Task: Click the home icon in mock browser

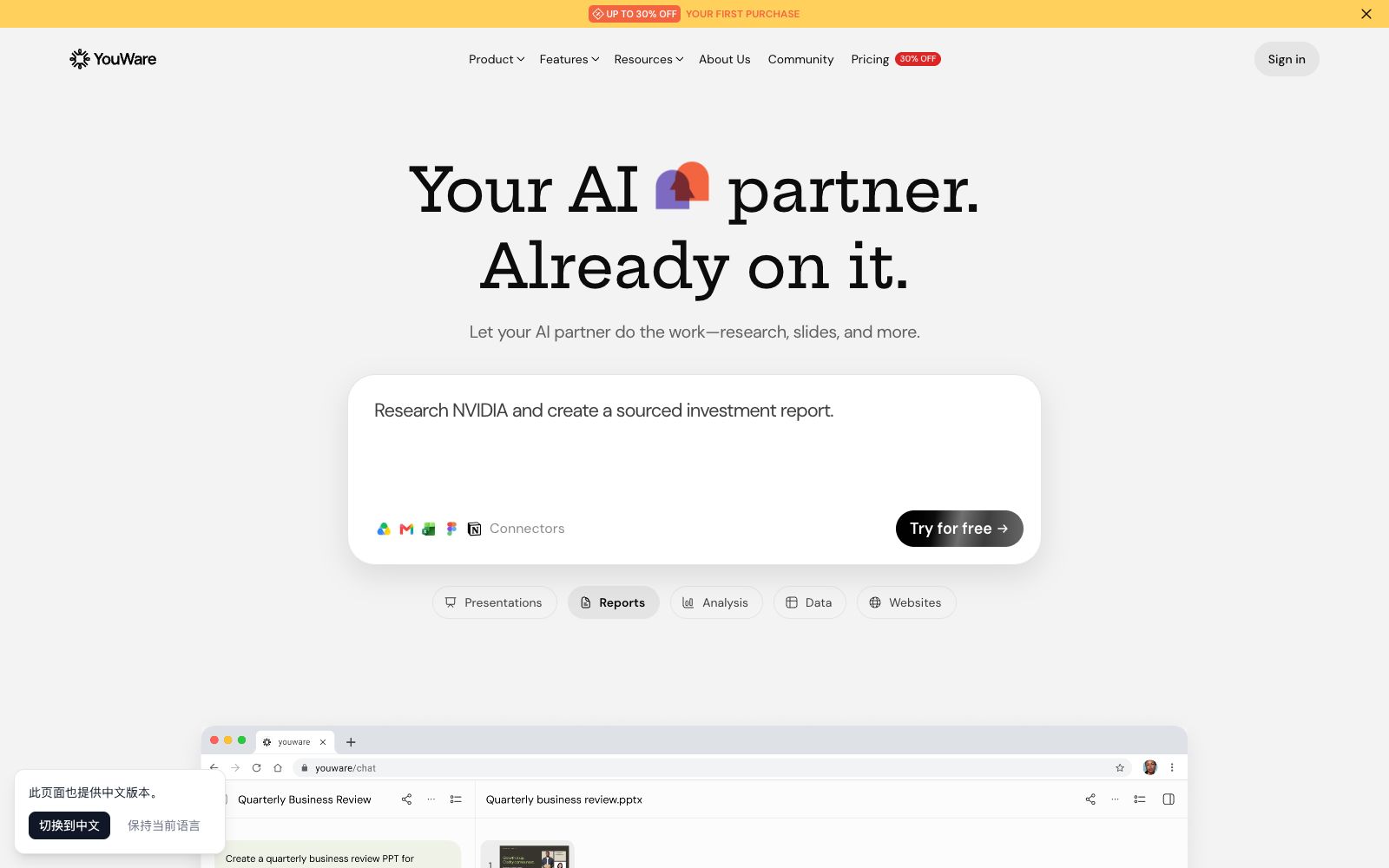Action: click(278, 767)
